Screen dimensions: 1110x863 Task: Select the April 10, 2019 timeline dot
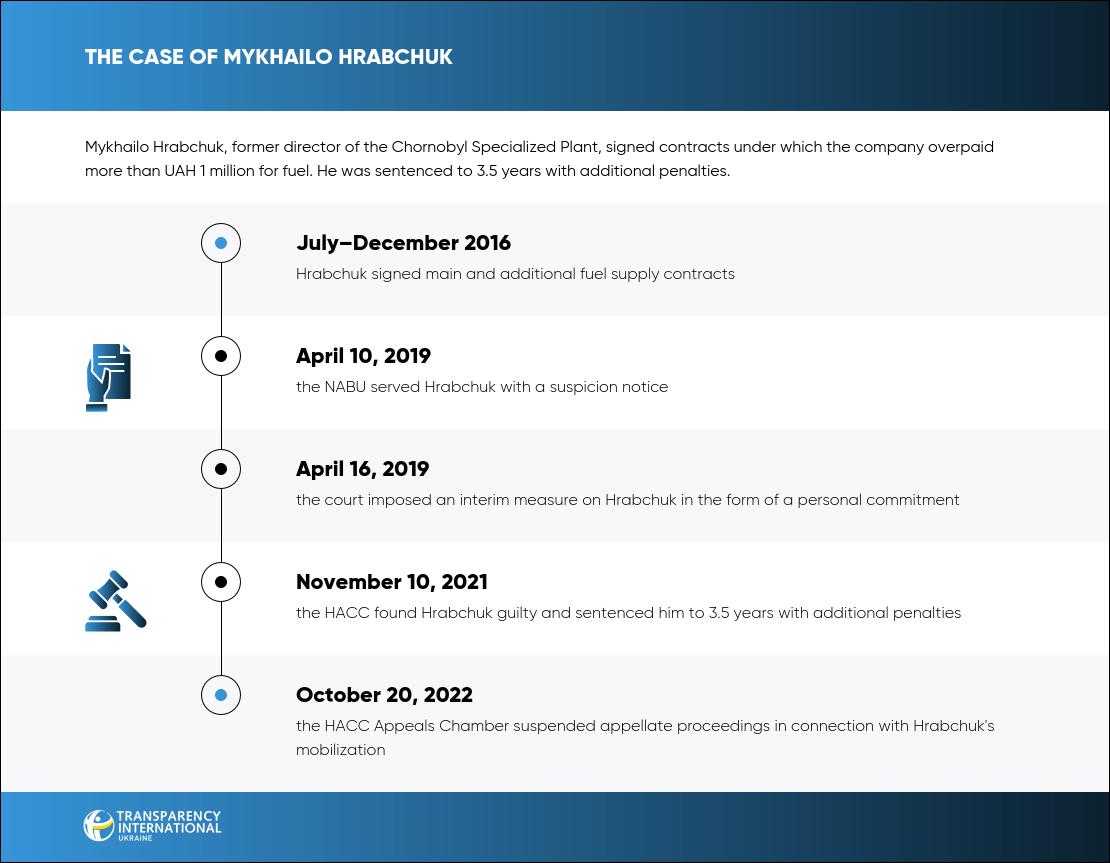pyautogui.click(x=221, y=356)
